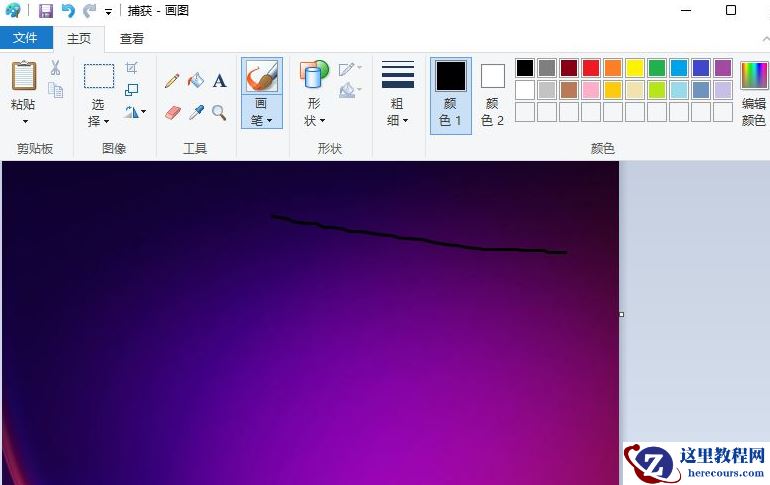Pick the lime green color swatch
This screenshot has width=770, height=485.
(657, 90)
